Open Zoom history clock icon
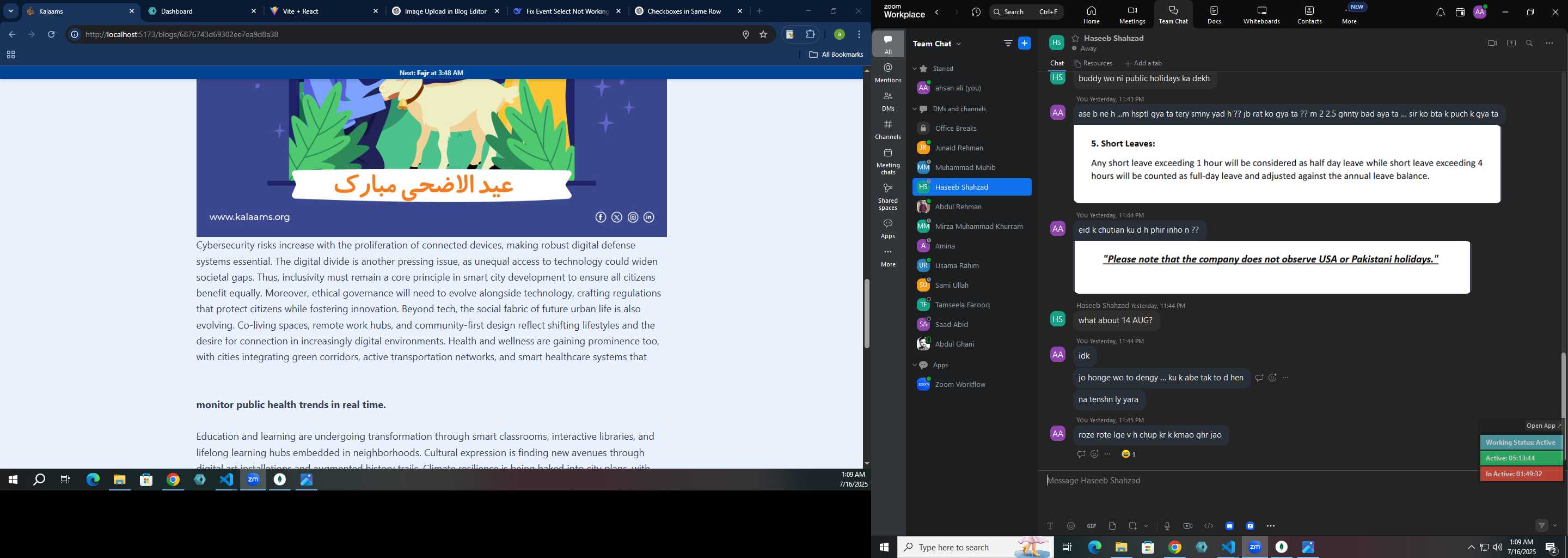Screen dimensions: 1568x558 (976, 12)
